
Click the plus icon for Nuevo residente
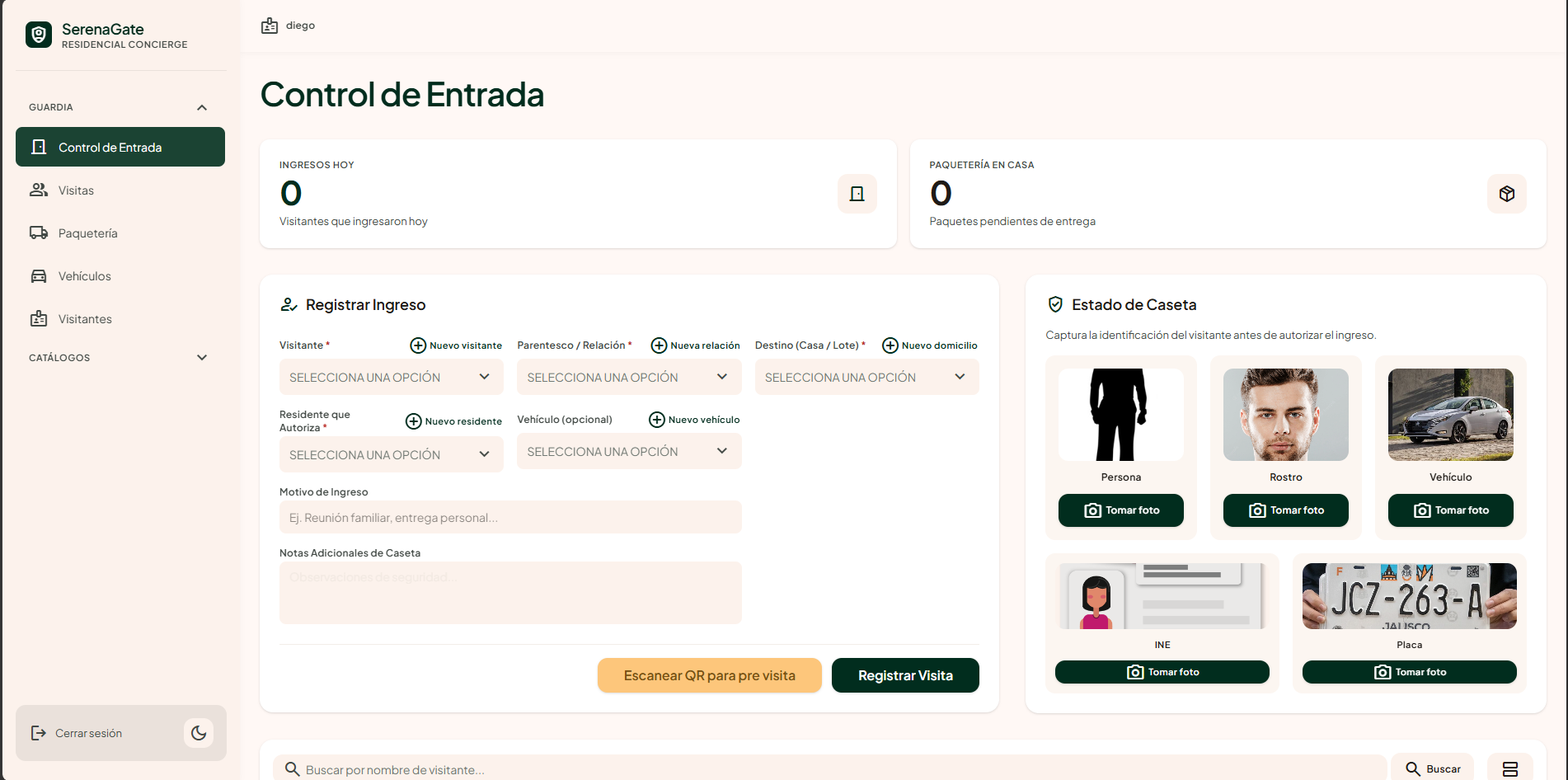click(x=414, y=421)
